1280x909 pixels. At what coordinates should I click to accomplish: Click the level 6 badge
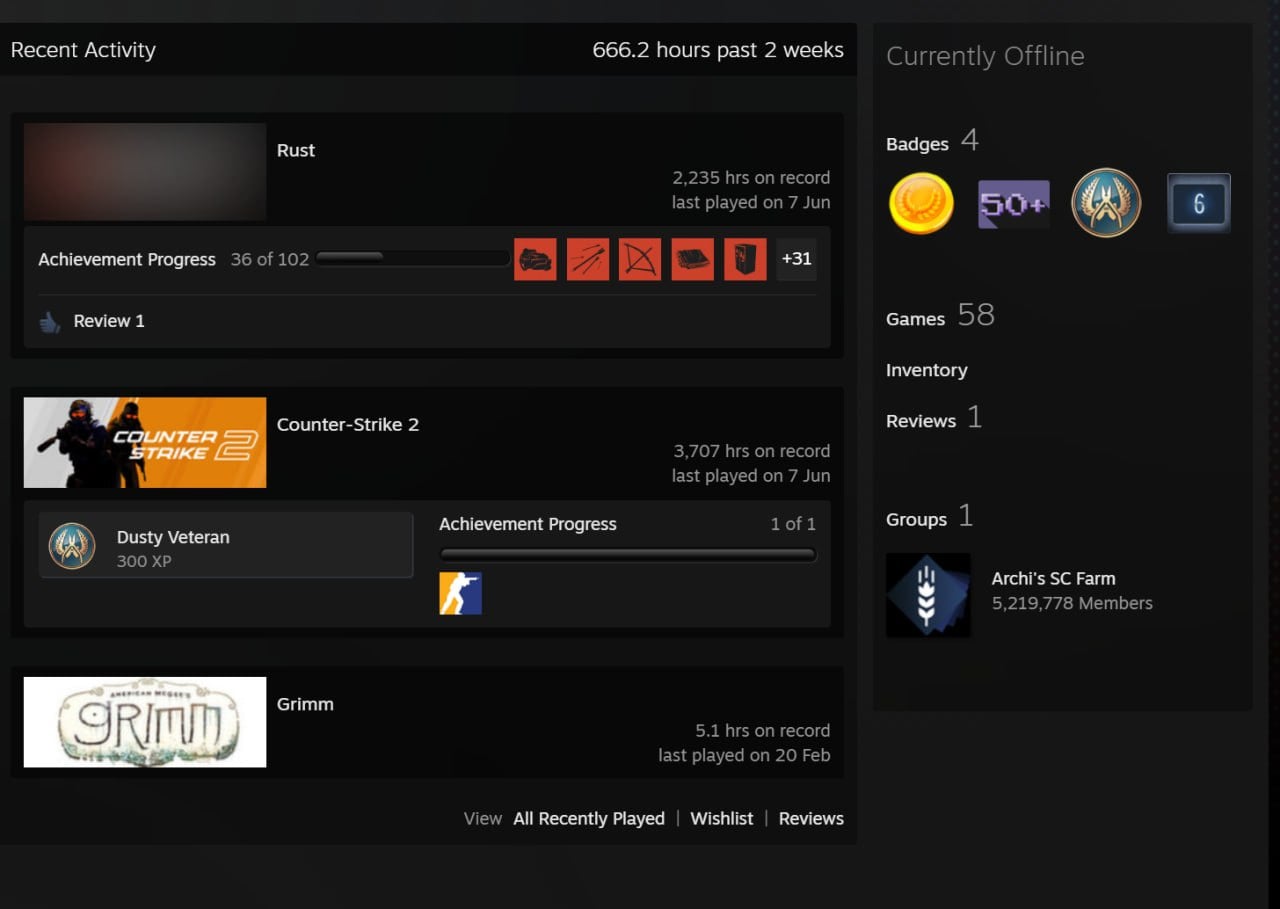click(1199, 204)
